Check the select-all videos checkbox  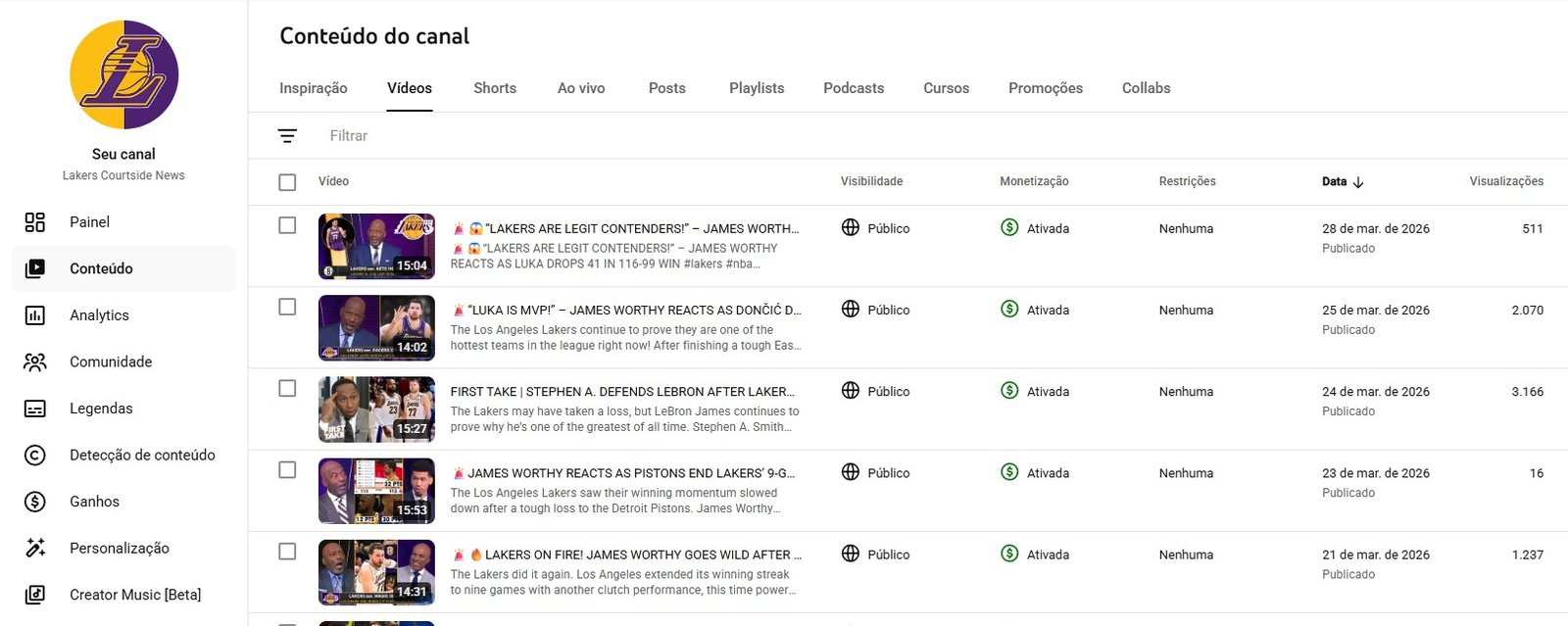287,182
